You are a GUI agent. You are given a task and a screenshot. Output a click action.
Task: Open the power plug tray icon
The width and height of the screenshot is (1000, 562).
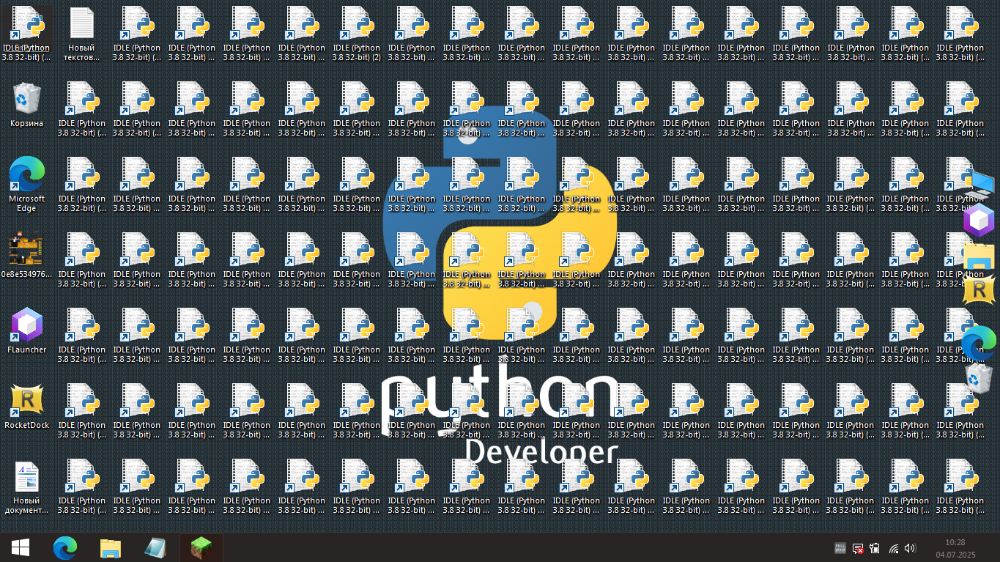tap(875, 548)
